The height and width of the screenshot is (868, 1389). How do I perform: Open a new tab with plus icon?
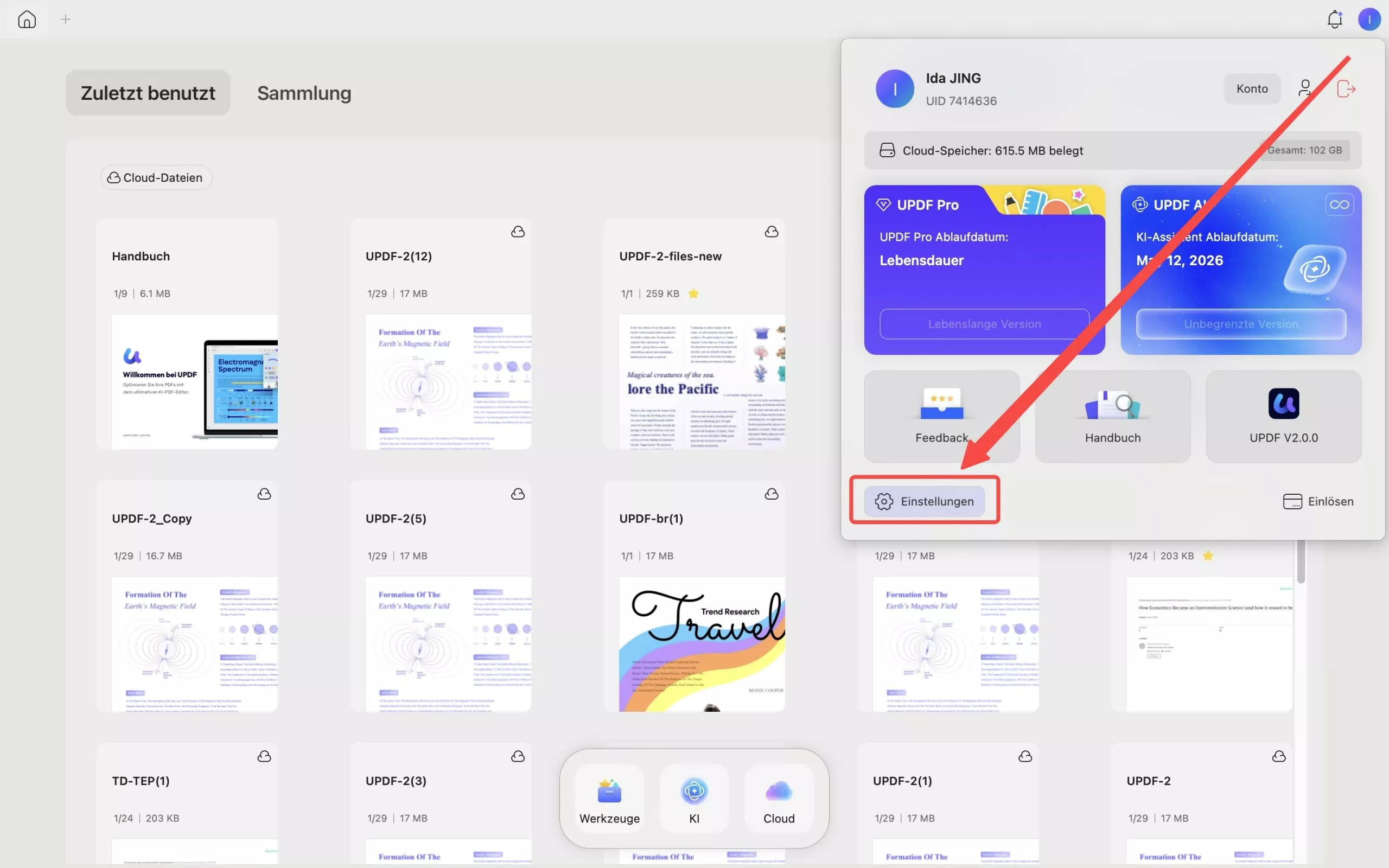[66, 20]
